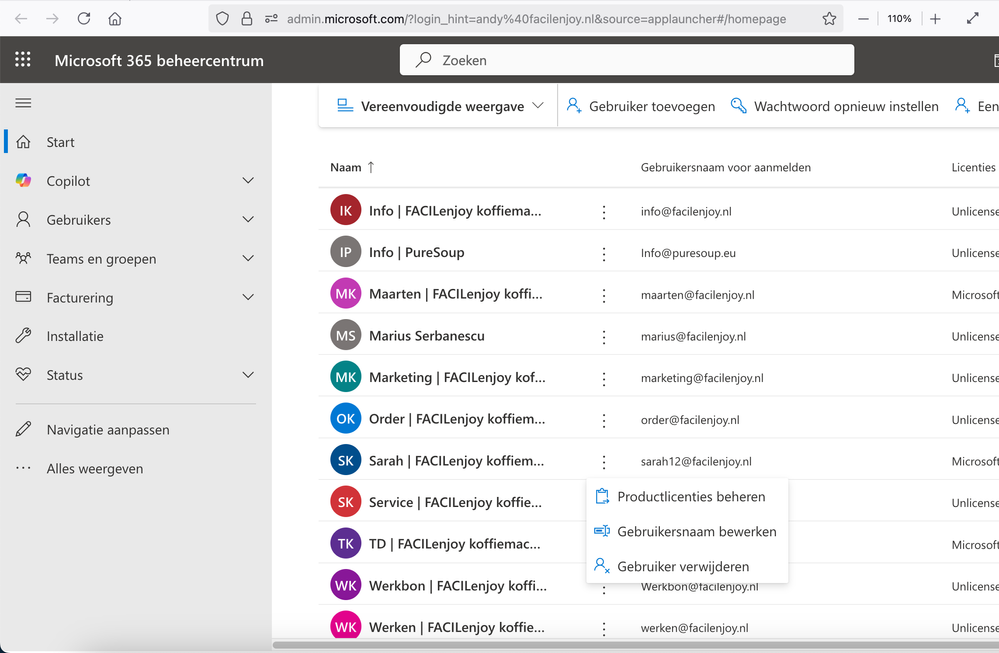Click the browser address bar URL

click(536, 19)
